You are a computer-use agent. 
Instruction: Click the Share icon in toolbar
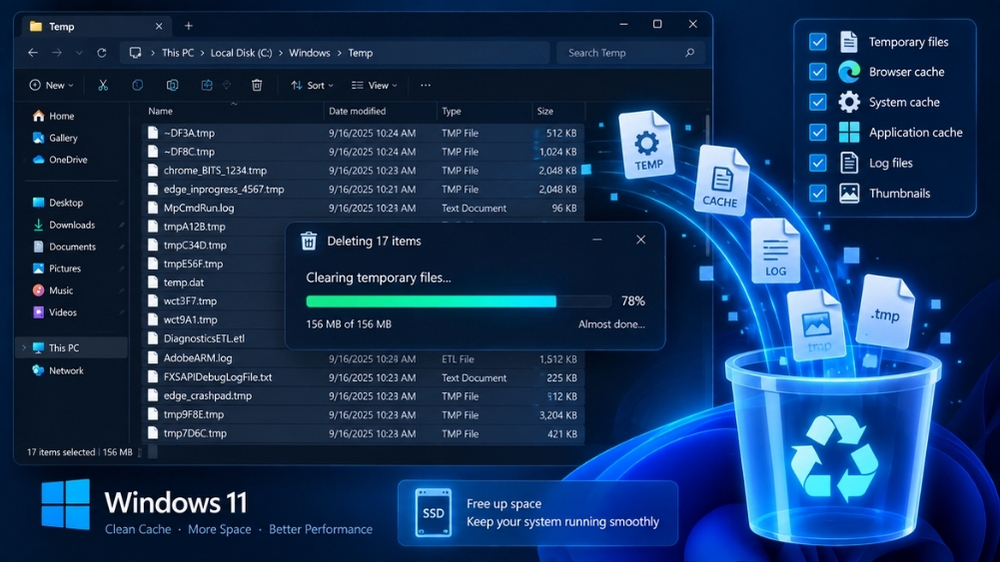pos(207,85)
